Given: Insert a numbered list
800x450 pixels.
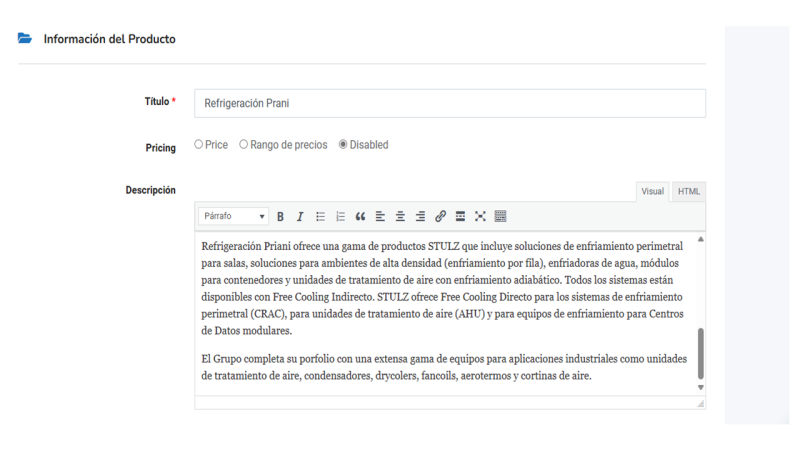Looking at the screenshot, I should pyautogui.click(x=340, y=216).
